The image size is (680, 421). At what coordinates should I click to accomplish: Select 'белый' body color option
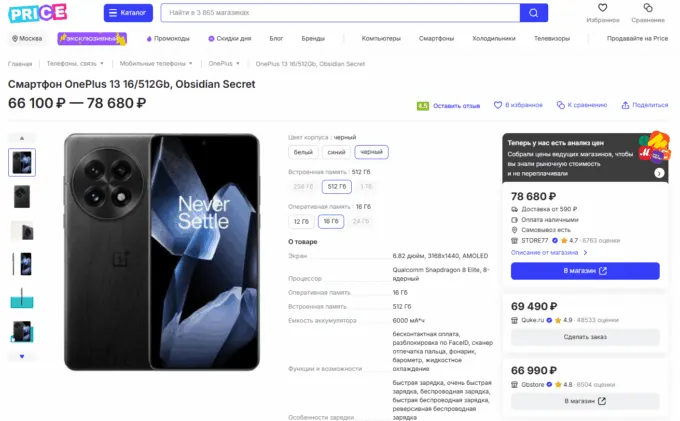(x=302, y=152)
